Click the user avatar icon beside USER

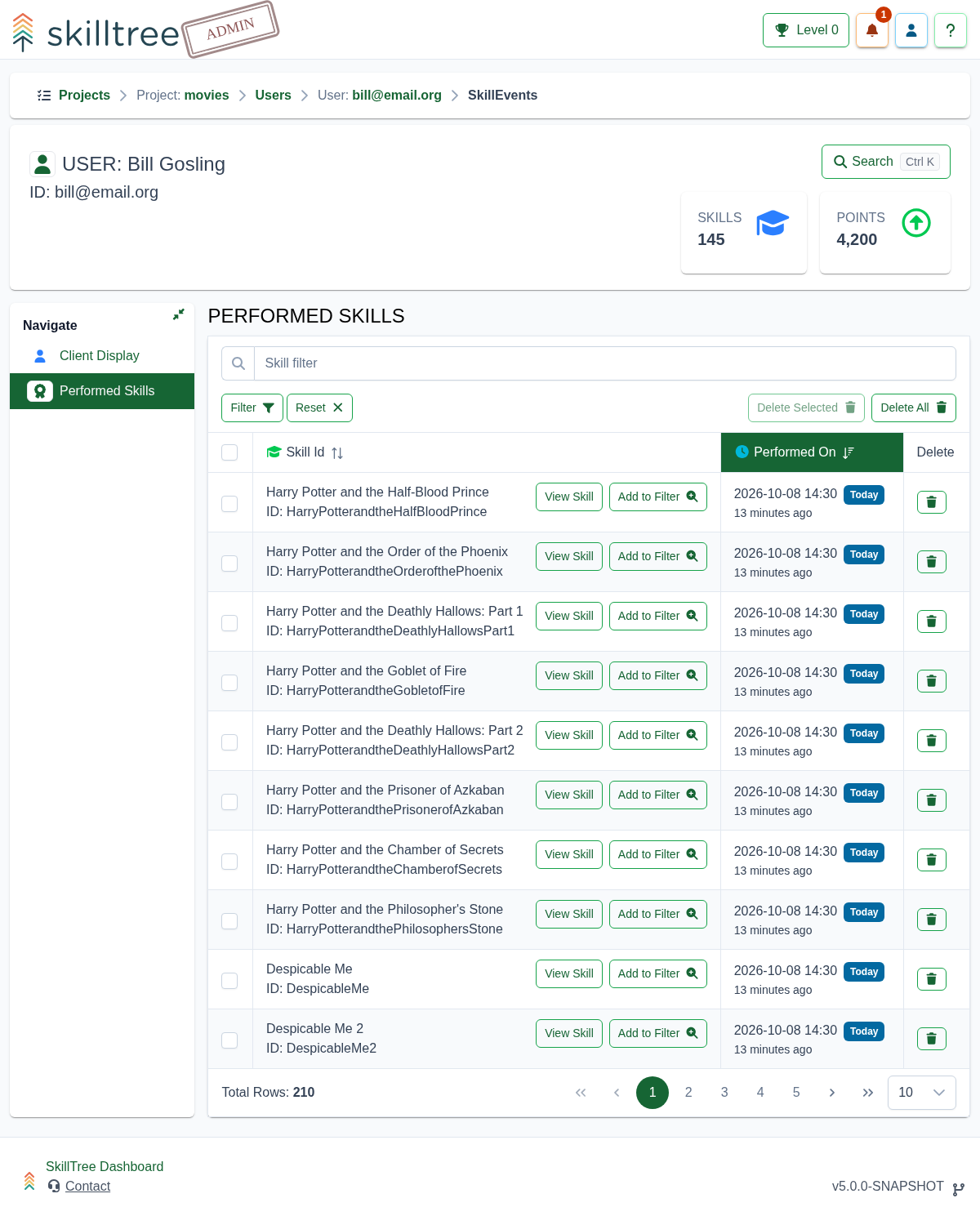coord(42,164)
